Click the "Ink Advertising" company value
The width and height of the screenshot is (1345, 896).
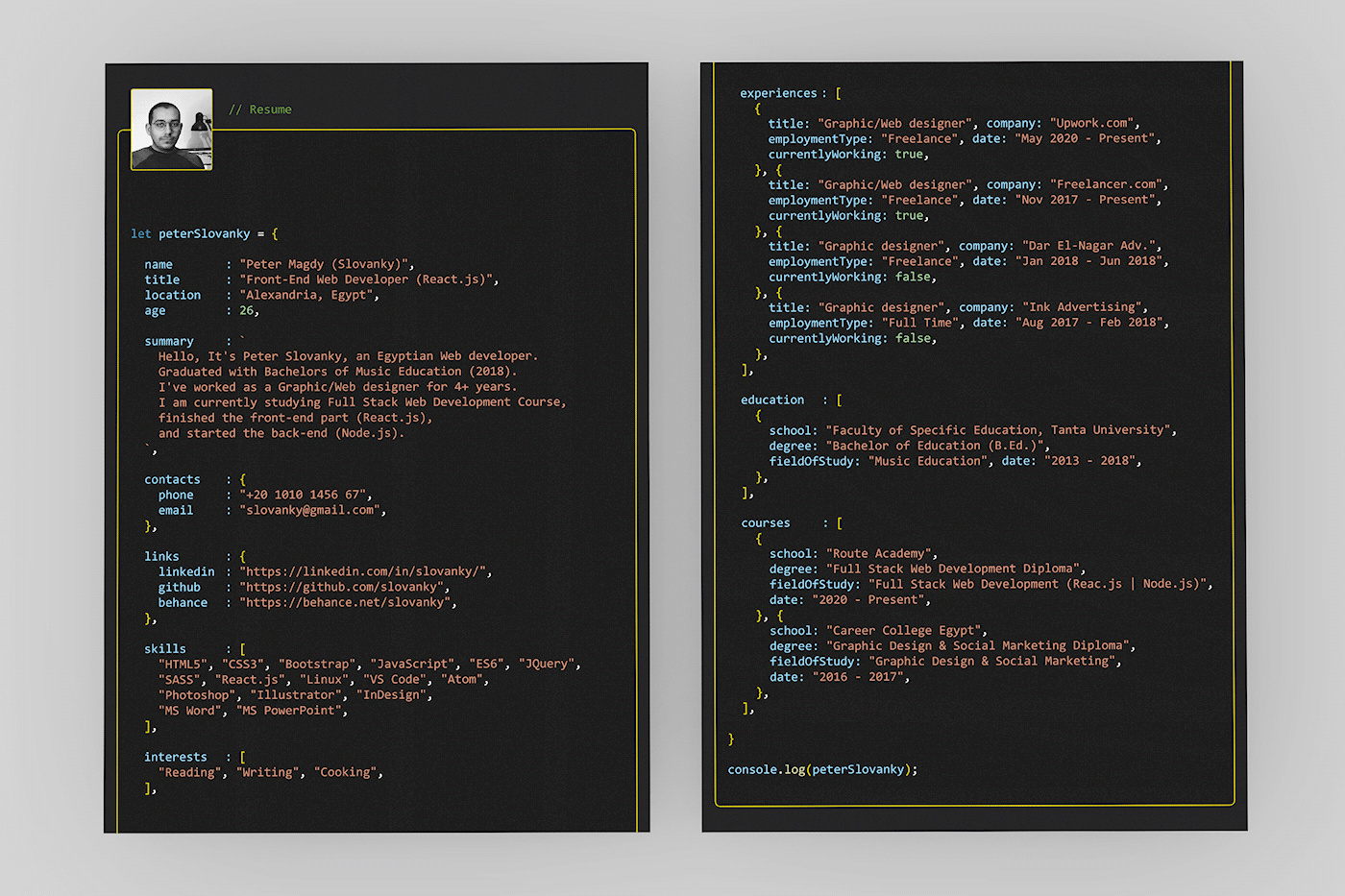click(1084, 307)
